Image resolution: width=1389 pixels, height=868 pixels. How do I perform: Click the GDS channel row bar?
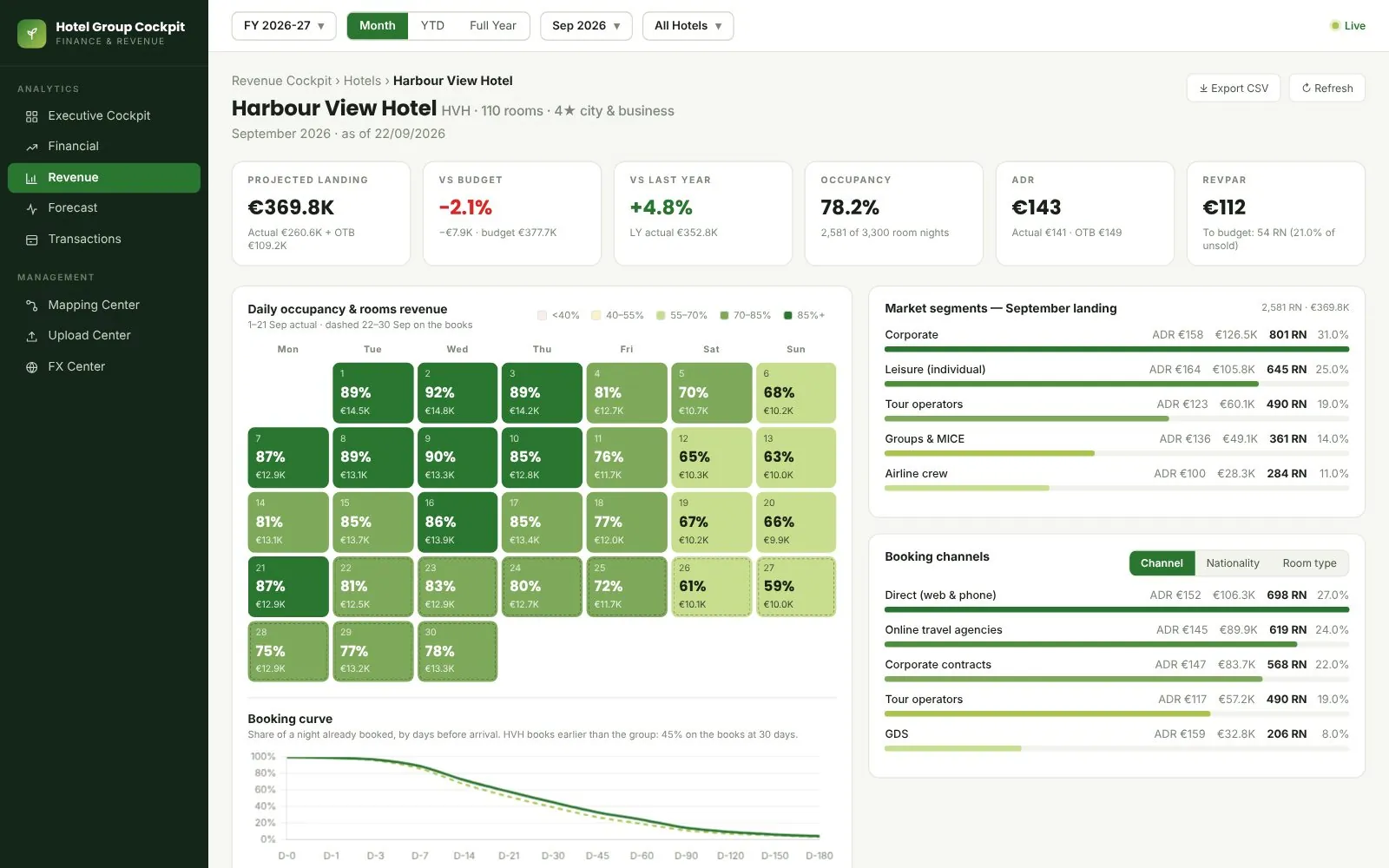click(1116, 749)
